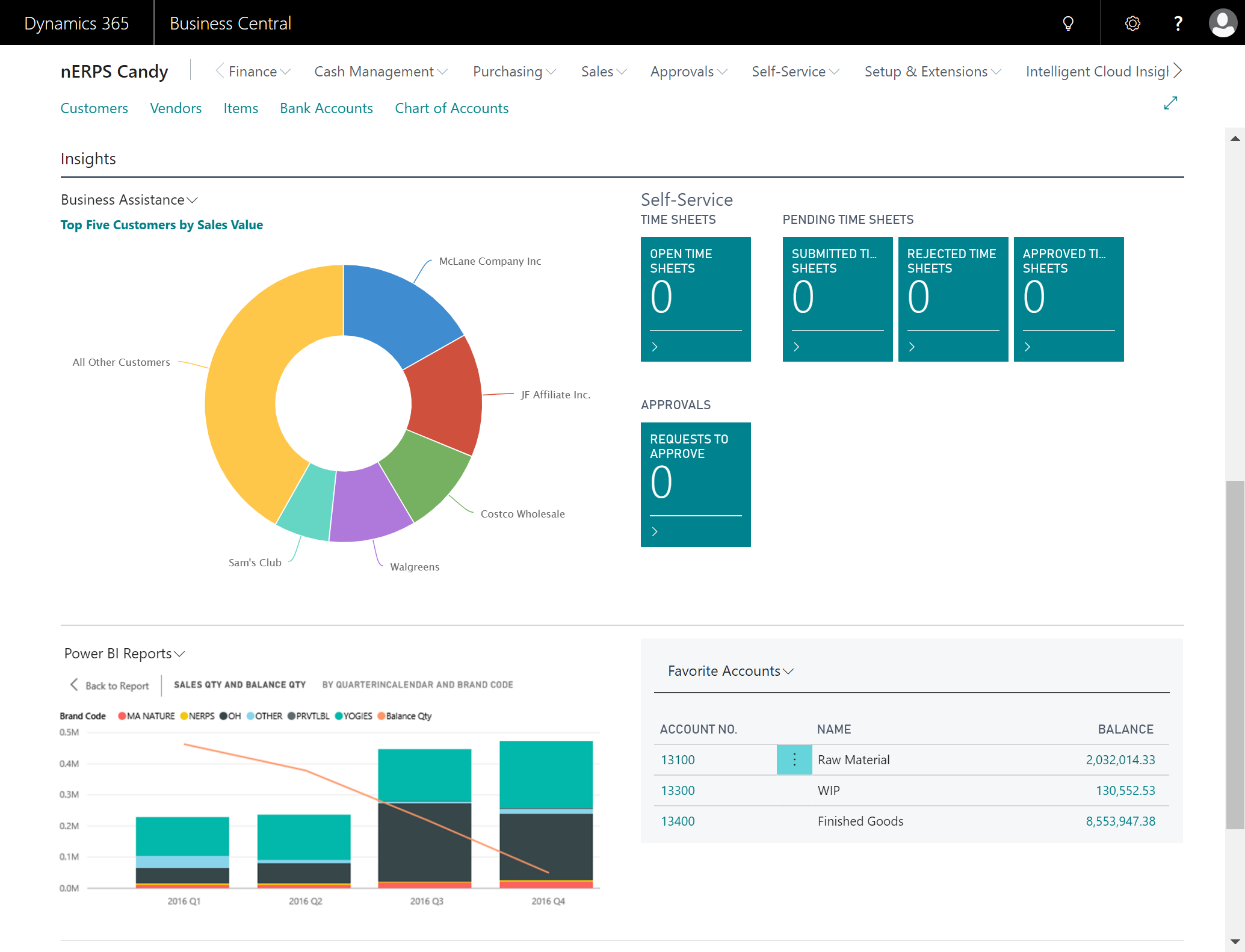Open the Bank Accounts list
The image size is (1245, 952).
click(x=326, y=108)
